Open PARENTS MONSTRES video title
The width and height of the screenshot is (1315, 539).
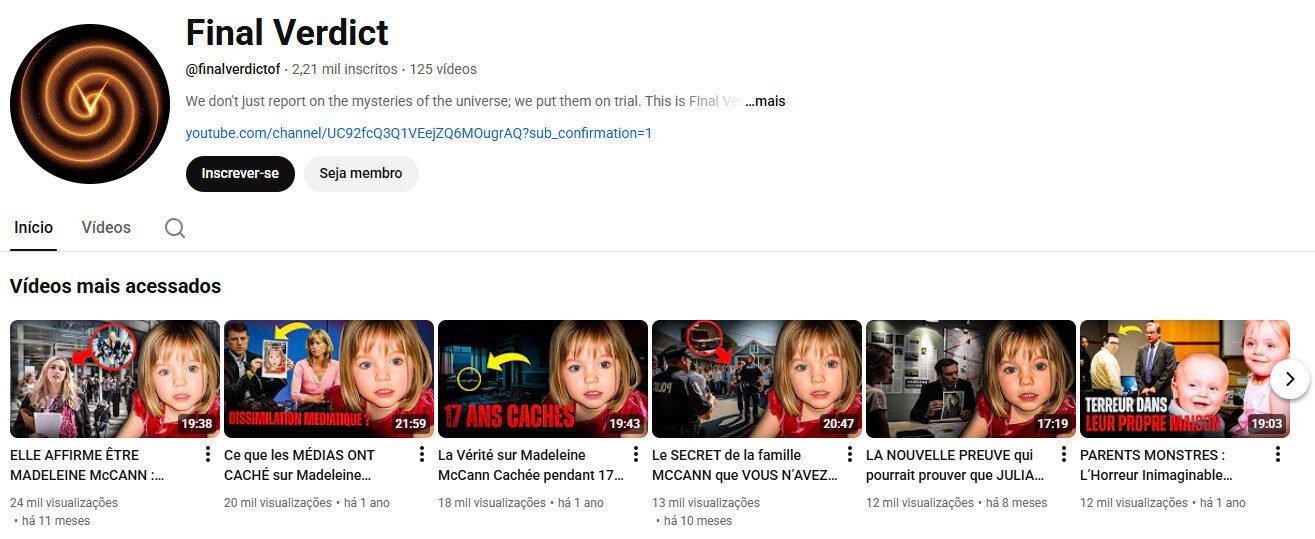(x=1158, y=465)
